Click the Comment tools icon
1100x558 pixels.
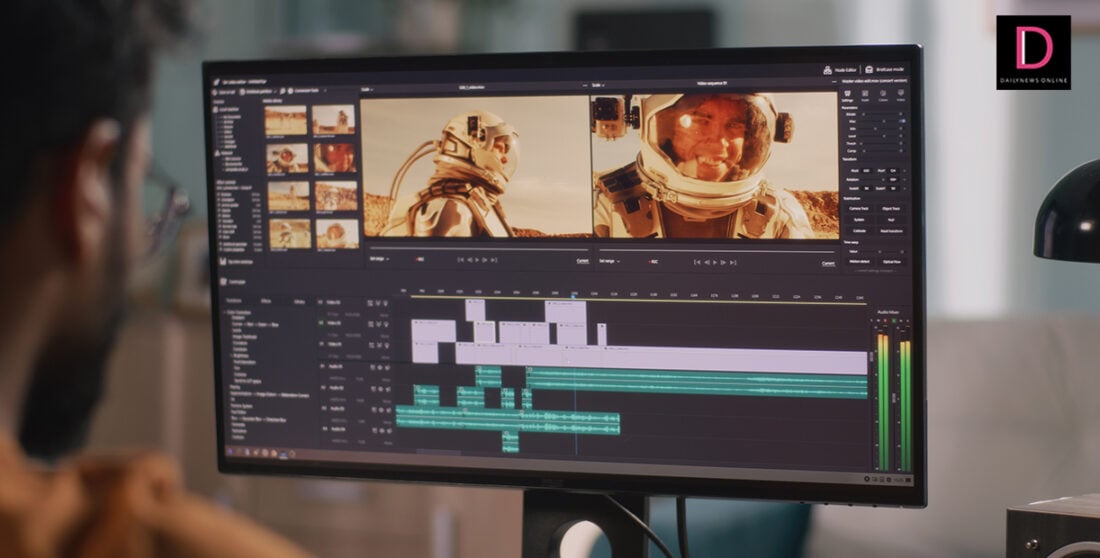(x=290, y=91)
